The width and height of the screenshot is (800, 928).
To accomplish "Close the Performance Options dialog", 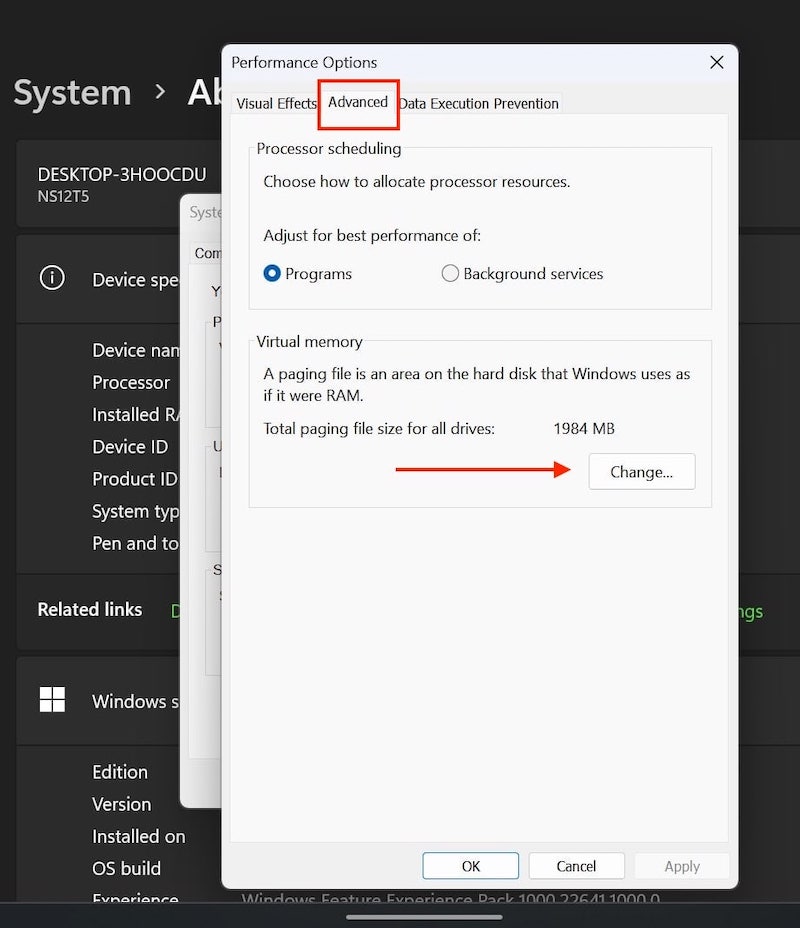I will (x=717, y=62).
